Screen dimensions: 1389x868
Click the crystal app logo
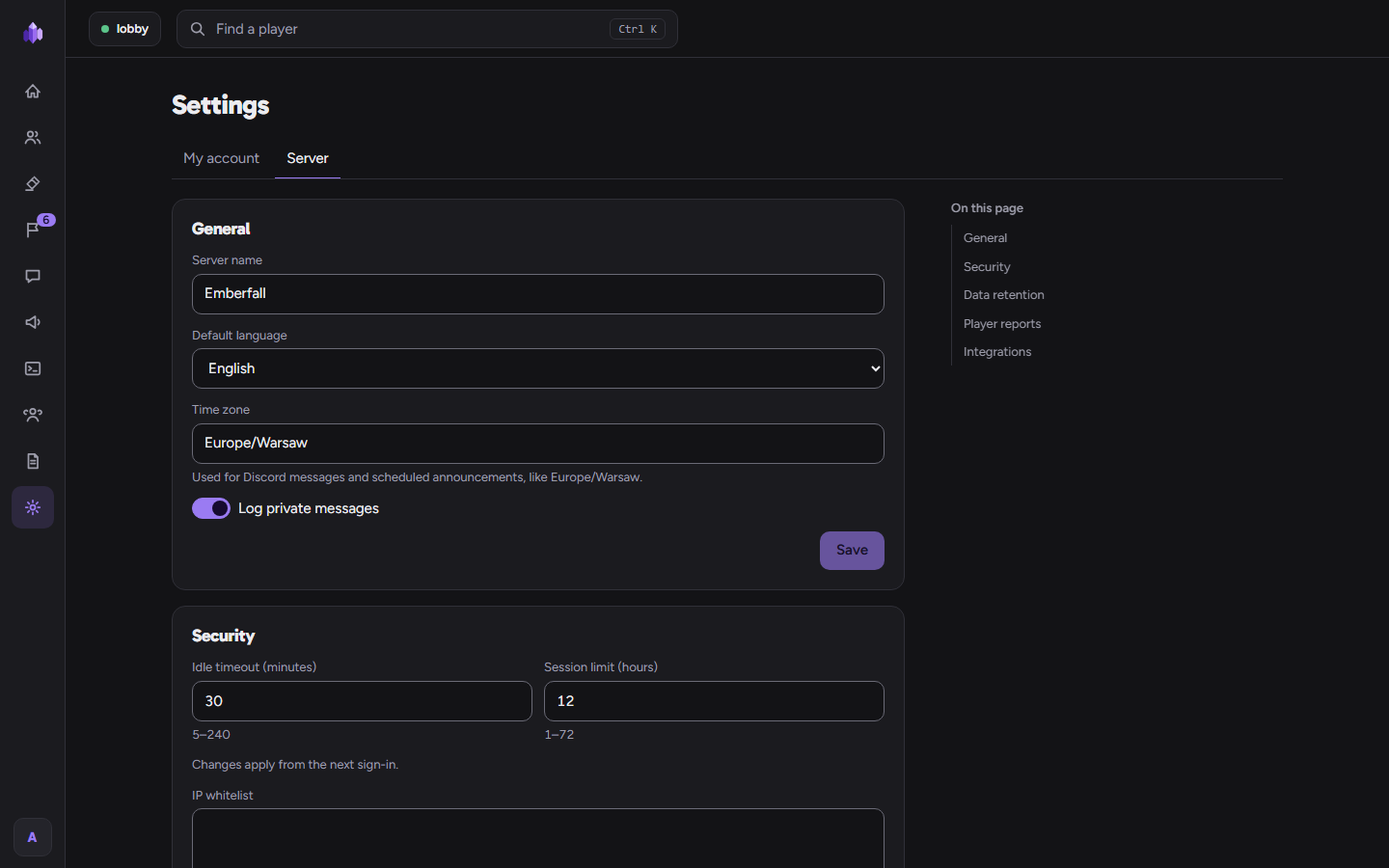point(33,33)
